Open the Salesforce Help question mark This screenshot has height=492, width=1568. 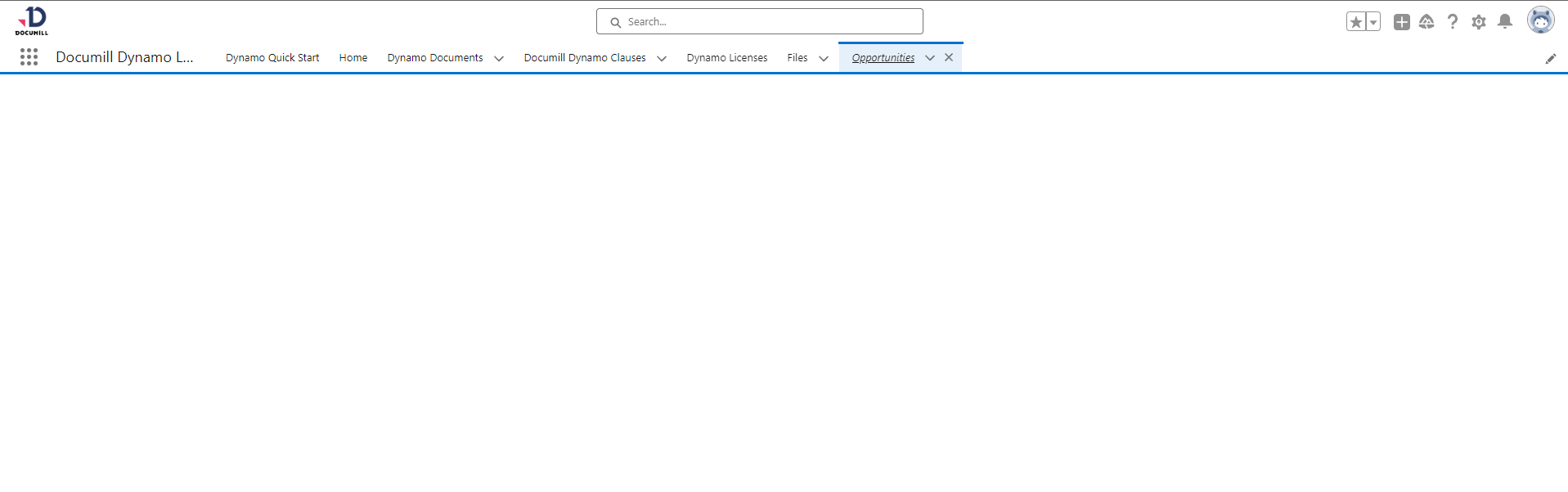click(x=1452, y=22)
